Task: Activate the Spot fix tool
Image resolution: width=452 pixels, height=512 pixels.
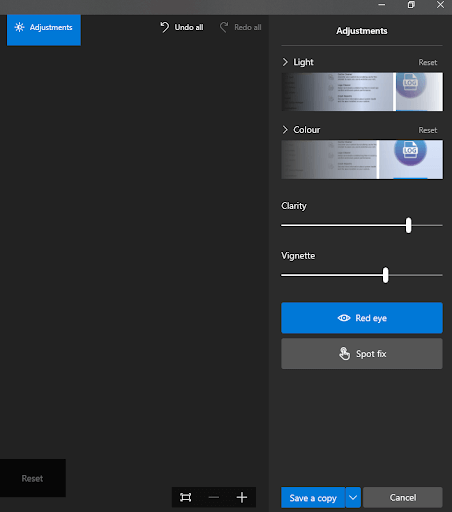Action: tap(362, 354)
